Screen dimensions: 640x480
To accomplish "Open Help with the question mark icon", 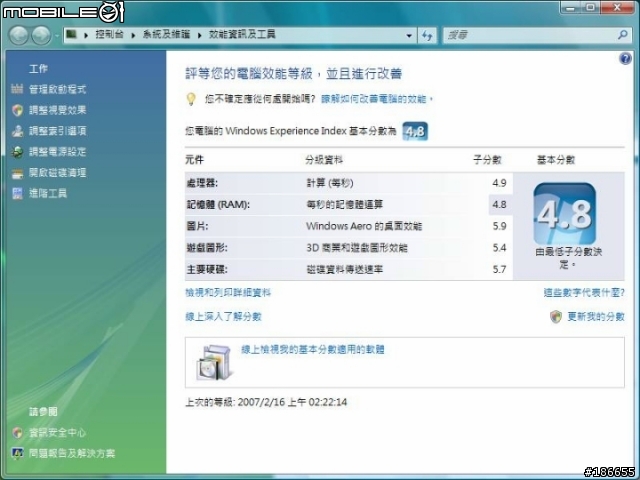I will (x=625, y=59).
